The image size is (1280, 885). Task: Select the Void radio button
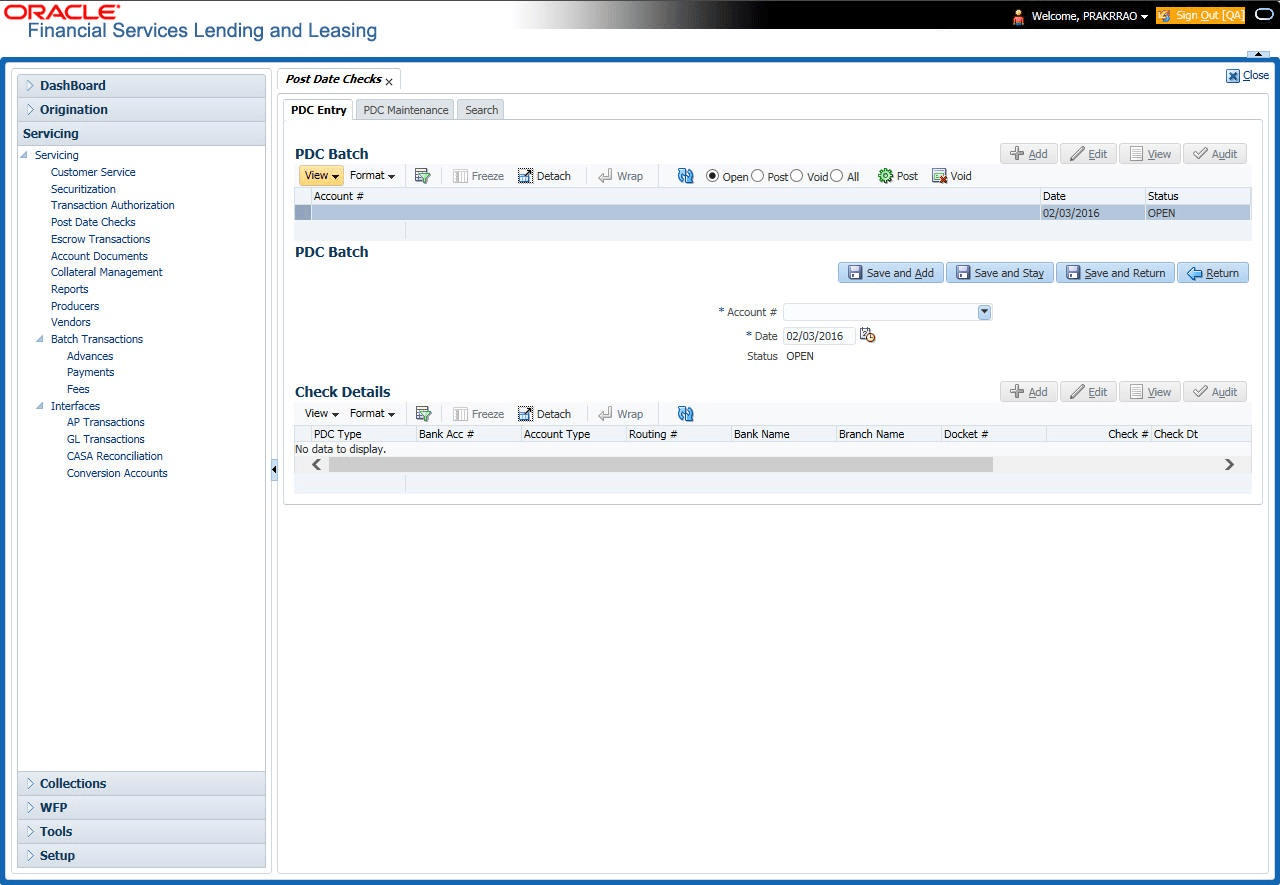point(797,176)
